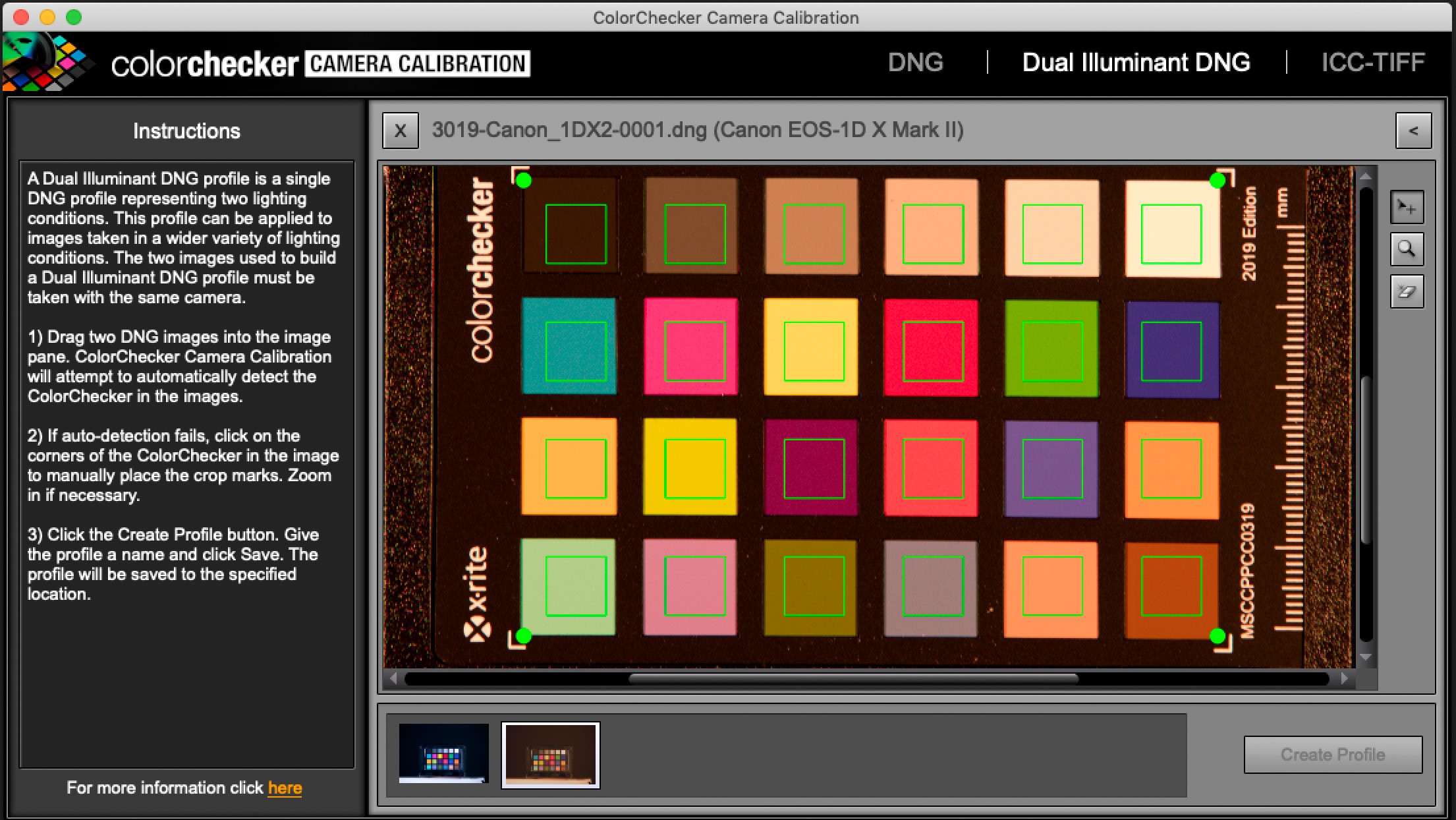Viewport: 1456px width, 820px height.
Task: Click the bottom-left green crop handle
Action: click(524, 636)
